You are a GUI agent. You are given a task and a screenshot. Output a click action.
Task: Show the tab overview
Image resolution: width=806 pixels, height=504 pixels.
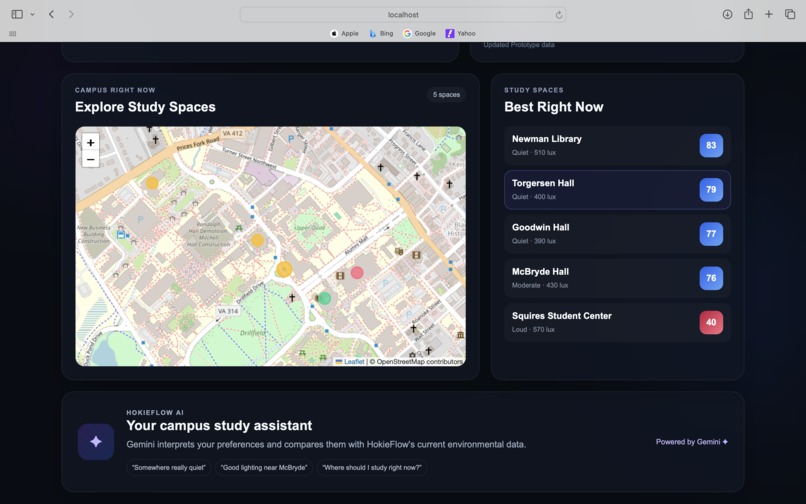pyautogui.click(x=790, y=14)
